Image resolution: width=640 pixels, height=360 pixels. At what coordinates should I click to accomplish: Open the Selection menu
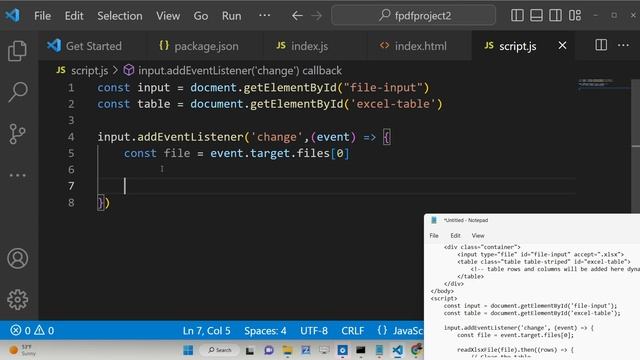pos(120,16)
